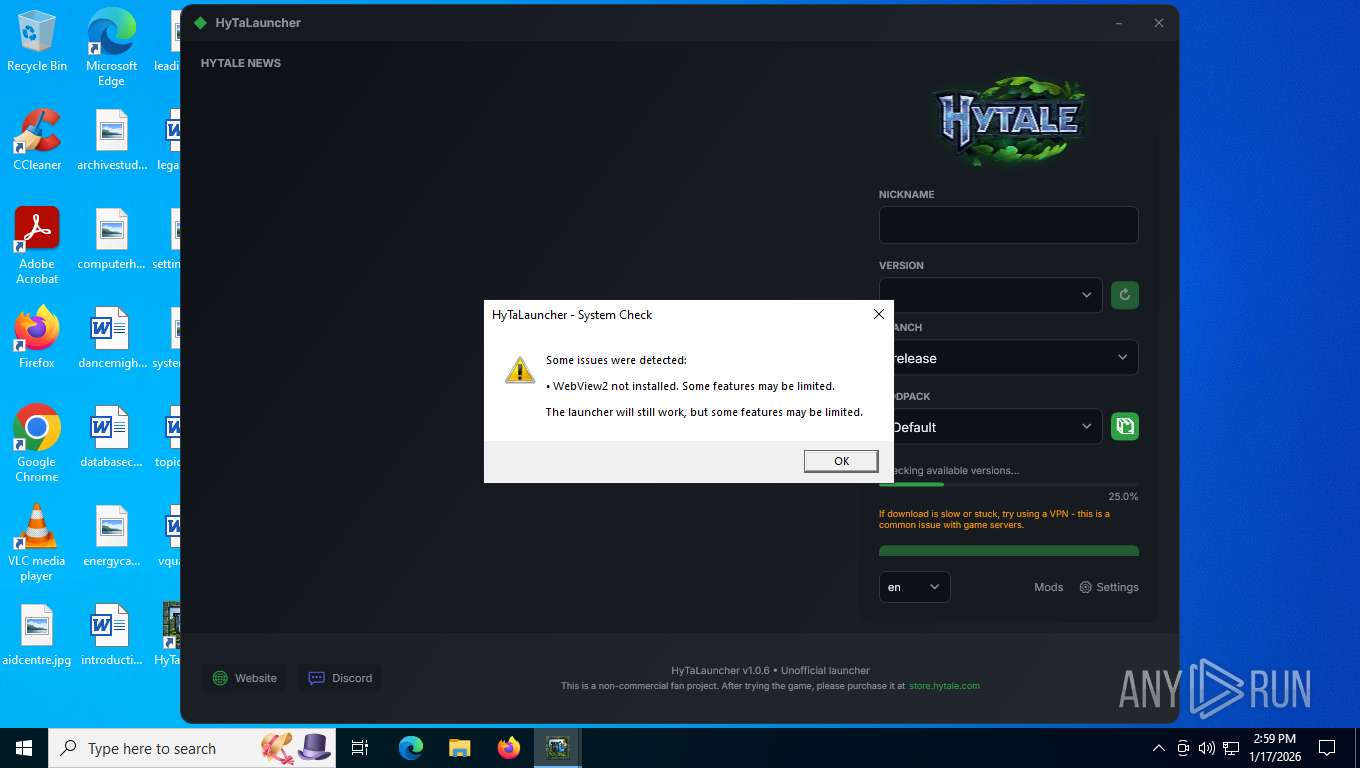Image resolution: width=1360 pixels, height=768 pixels.
Task: Refresh the version list with green button
Action: [1125, 295]
